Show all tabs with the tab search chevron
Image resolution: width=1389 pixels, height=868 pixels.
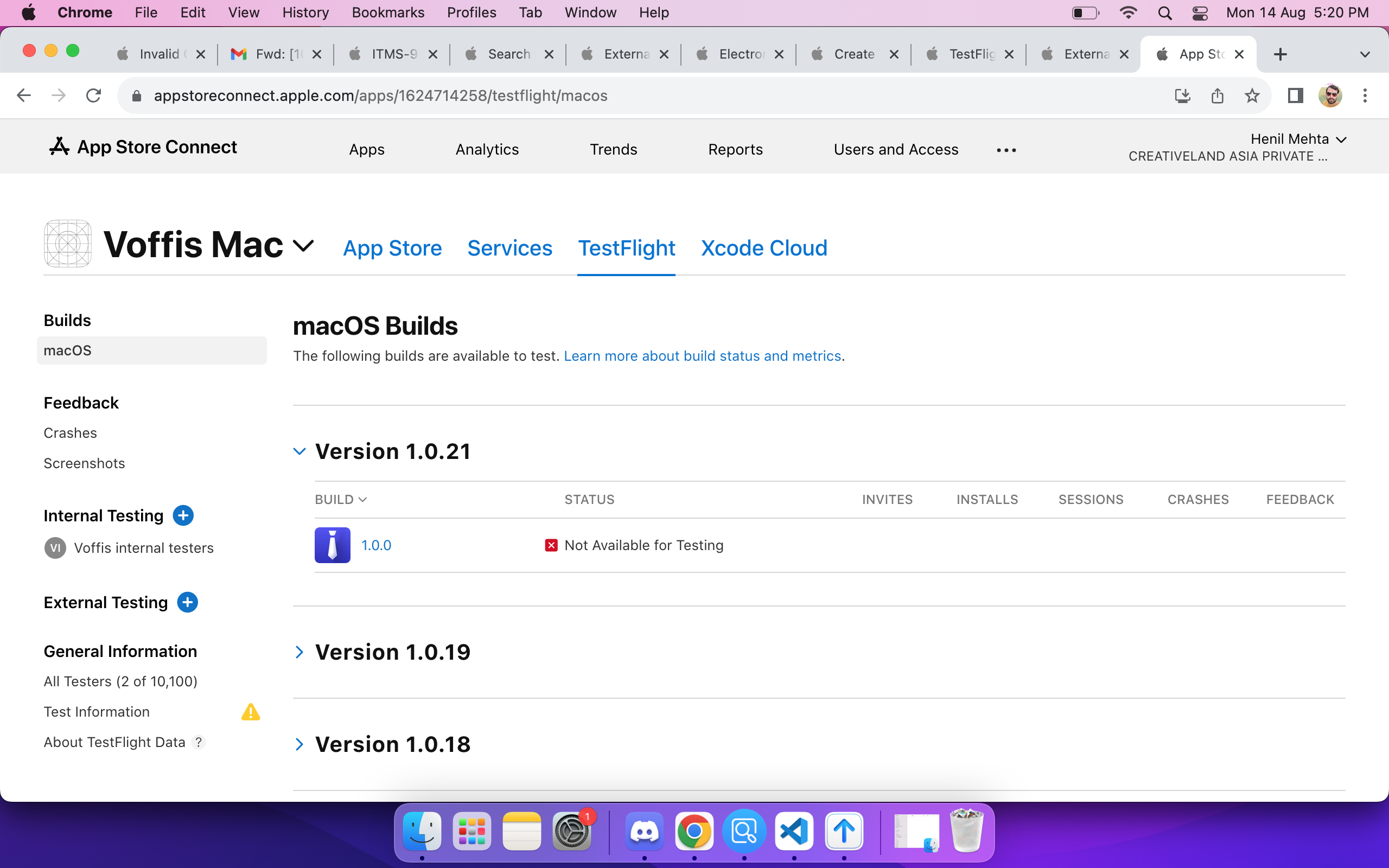[x=1365, y=55]
